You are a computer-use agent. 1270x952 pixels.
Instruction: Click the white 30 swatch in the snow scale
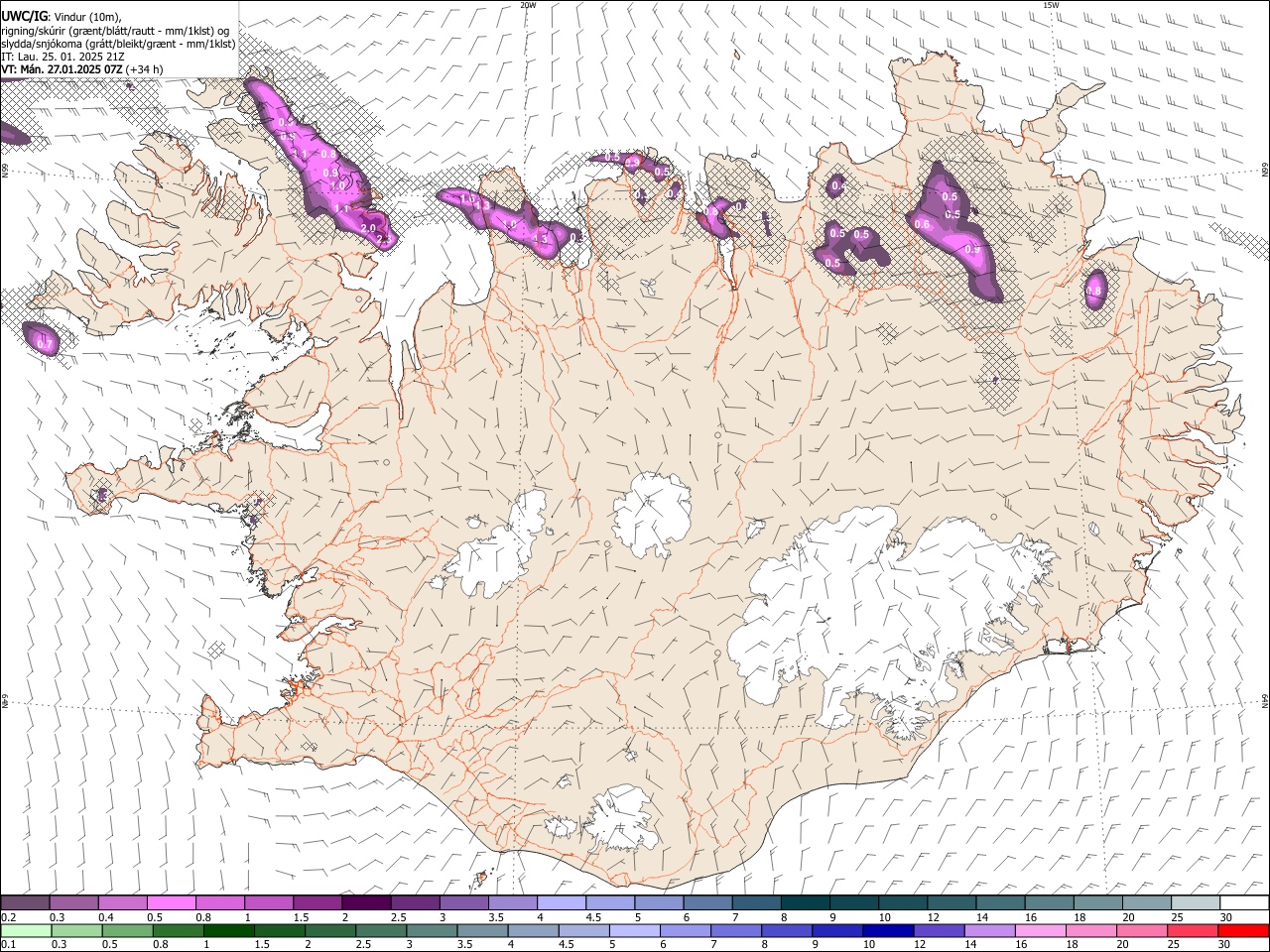click(x=1244, y=902)
